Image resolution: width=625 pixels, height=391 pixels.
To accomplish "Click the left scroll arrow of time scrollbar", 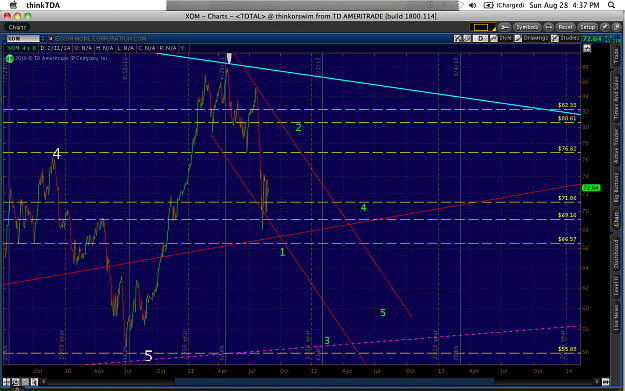I will coord(44,382).
